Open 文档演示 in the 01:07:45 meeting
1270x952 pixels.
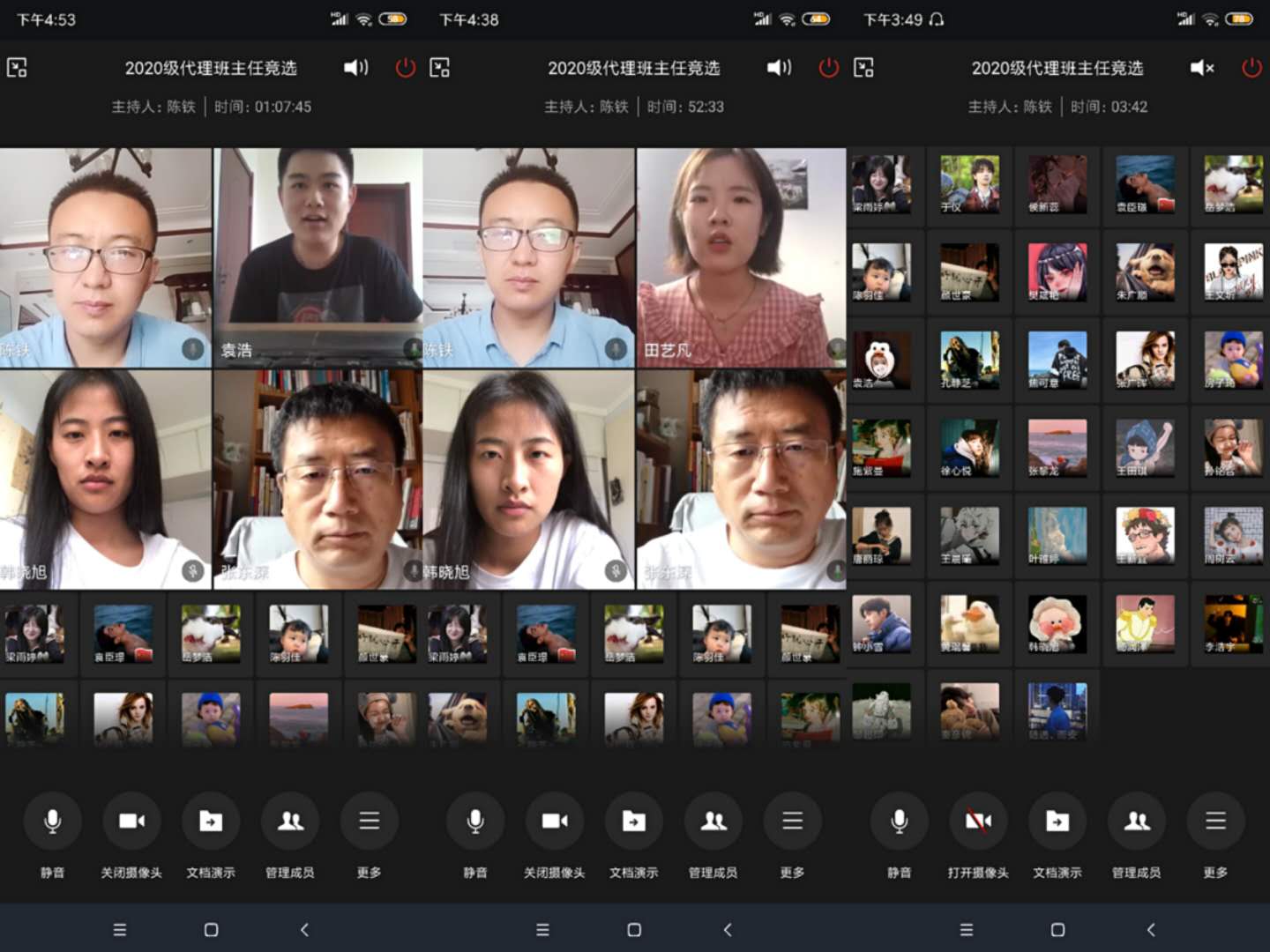tap(211, 821)
